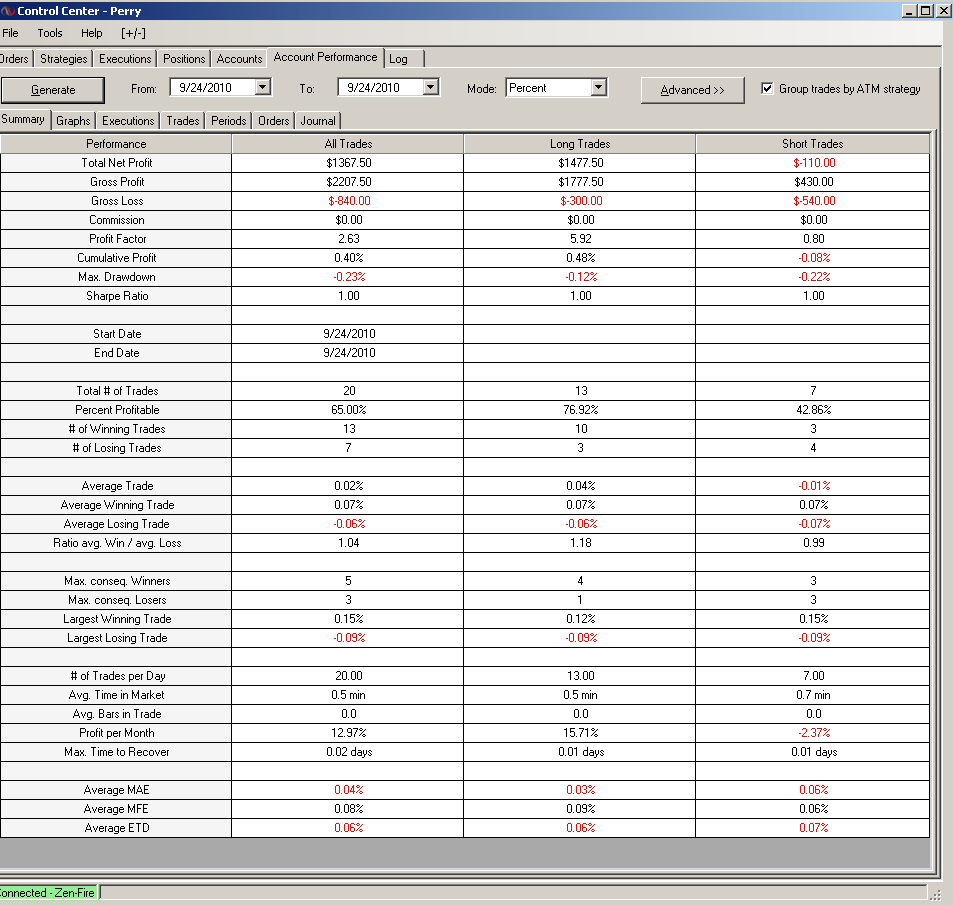The width and height of the screenshot is (953, 905).
Task: Click the Gross Loss value $-840.00
Action: coord(349,201)
